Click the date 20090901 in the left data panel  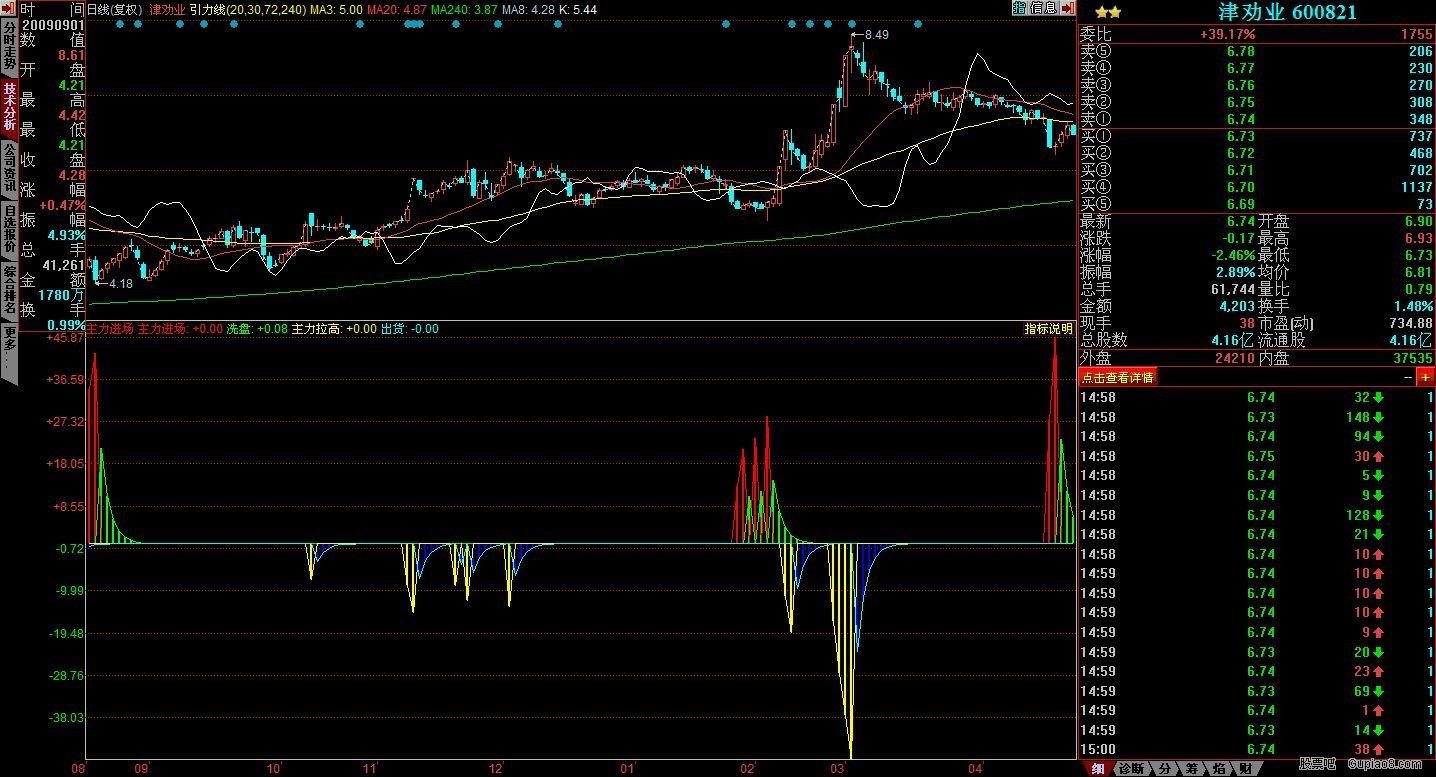click(x=52, y=24)
